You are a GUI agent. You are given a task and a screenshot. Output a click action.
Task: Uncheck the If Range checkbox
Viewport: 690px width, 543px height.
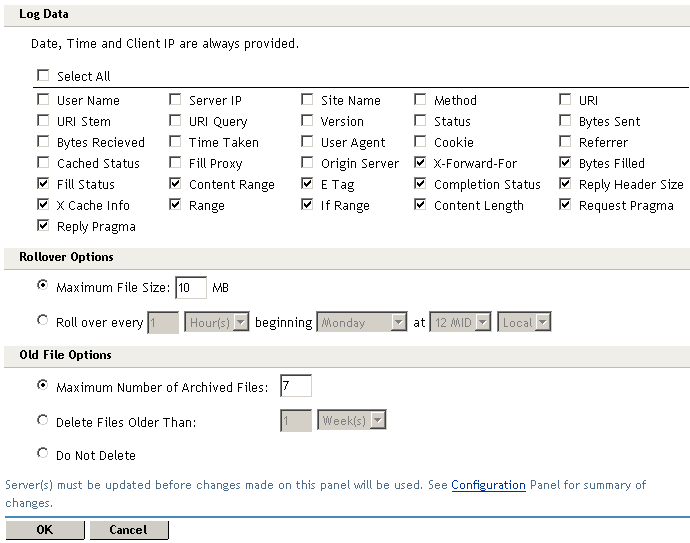307,204
